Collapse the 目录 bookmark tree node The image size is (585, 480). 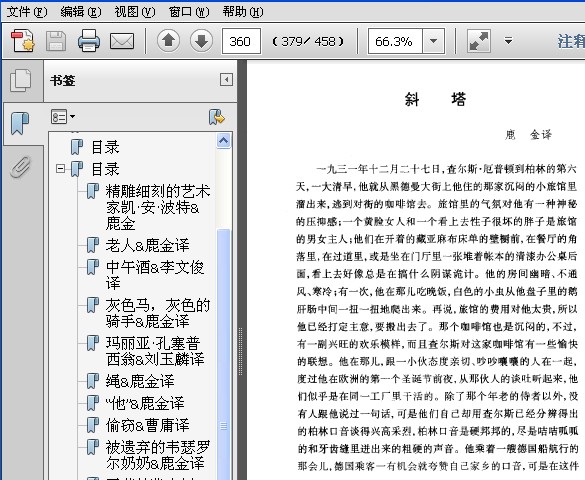(60, 169)
